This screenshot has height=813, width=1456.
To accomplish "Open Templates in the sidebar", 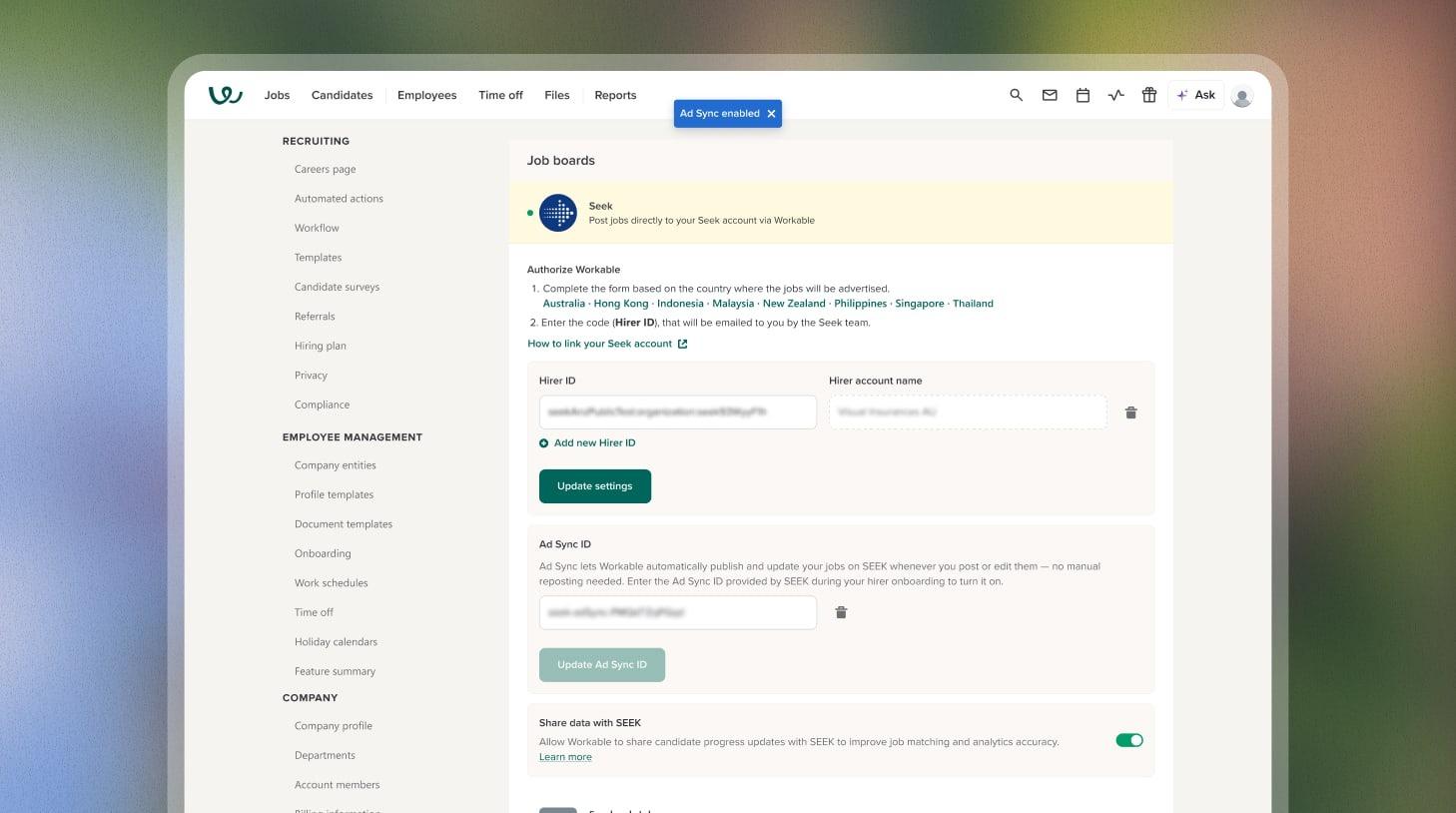I will tap(318, 258).
